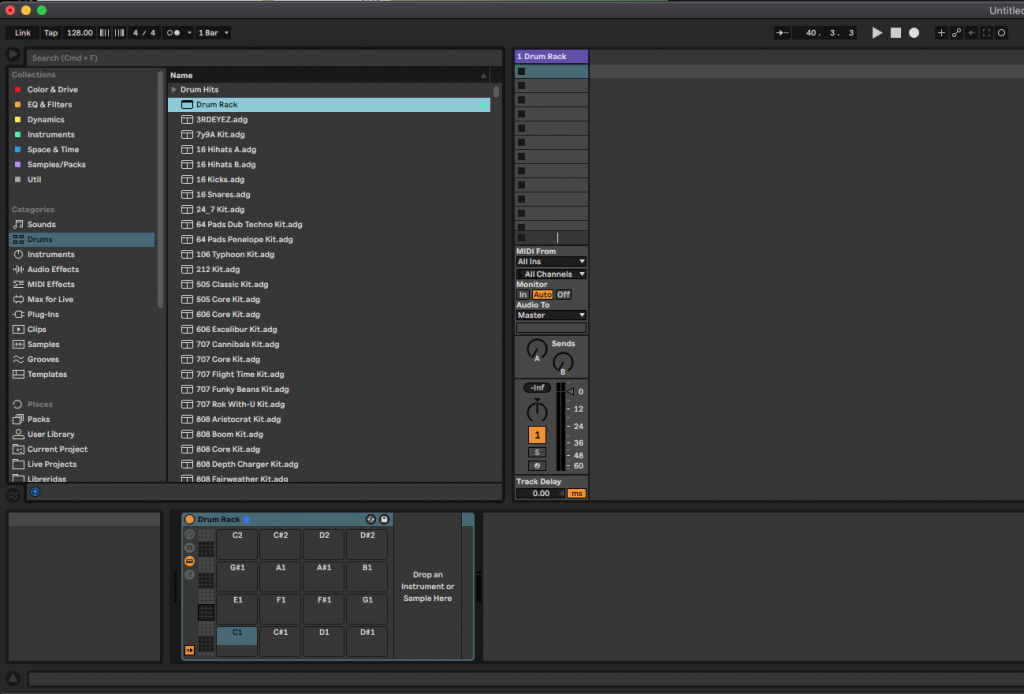This screenshot has height=694, width=1024.
Task: Open the Instruments category with clock icon
Action: [50, 254]
